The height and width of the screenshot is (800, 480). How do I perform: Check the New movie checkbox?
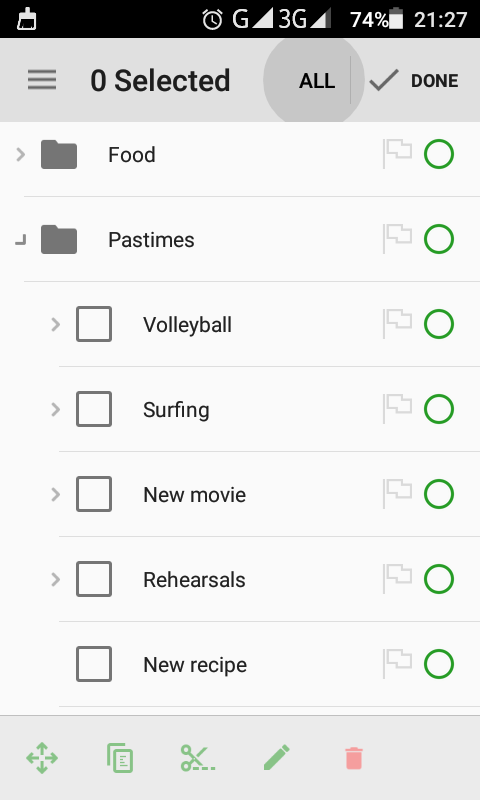[94, 494]
